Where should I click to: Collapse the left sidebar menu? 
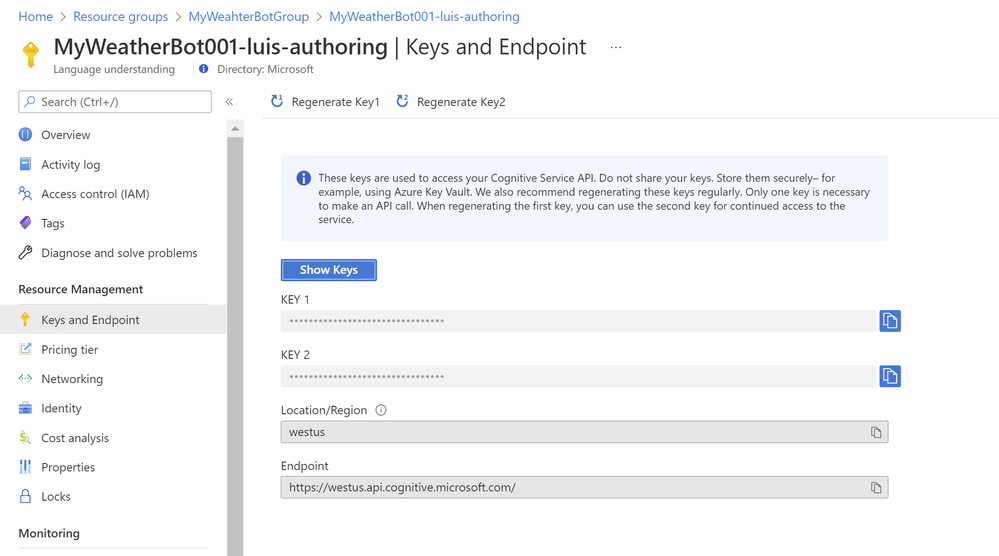pos(229,102)
